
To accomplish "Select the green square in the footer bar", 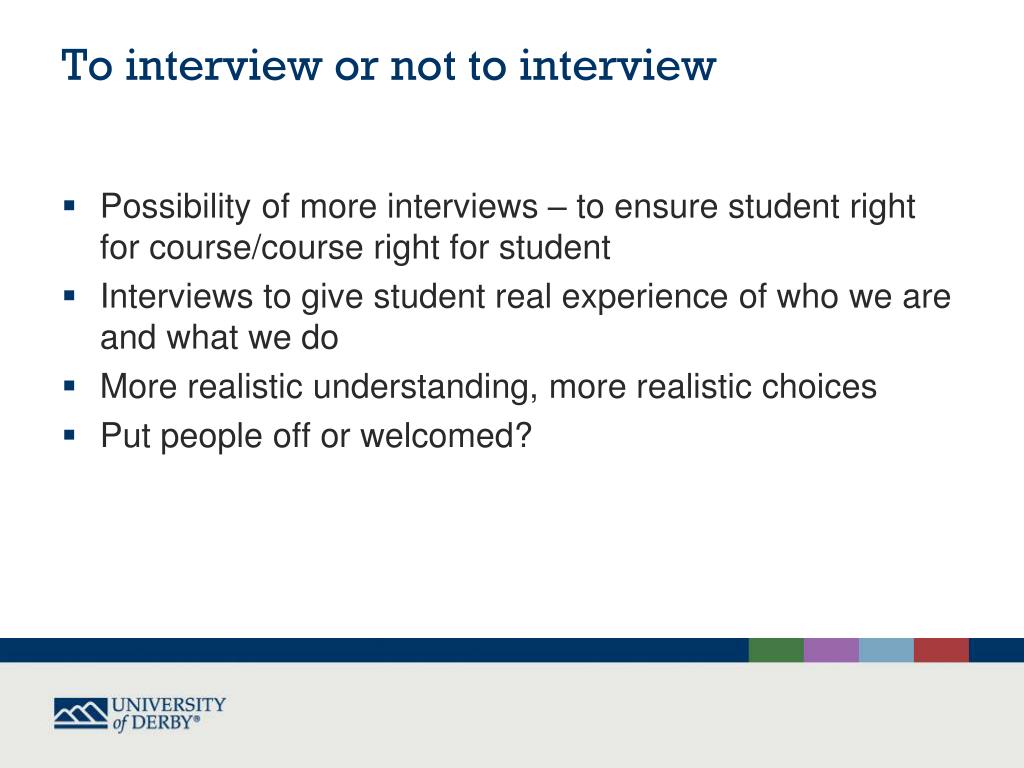I will (776, 650).
